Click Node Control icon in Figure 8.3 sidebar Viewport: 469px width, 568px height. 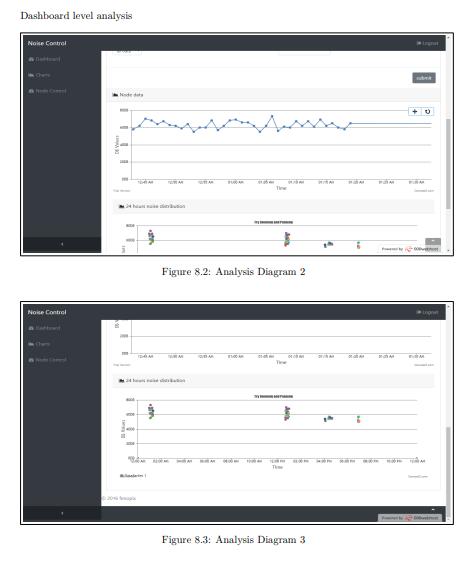click(31, 360)
